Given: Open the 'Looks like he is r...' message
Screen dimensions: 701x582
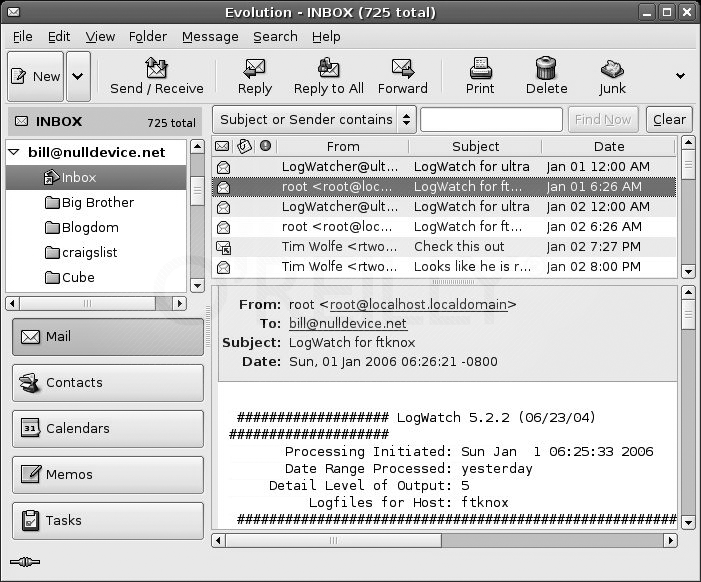Looking at the screenshot, I should [x=444, y=267].
